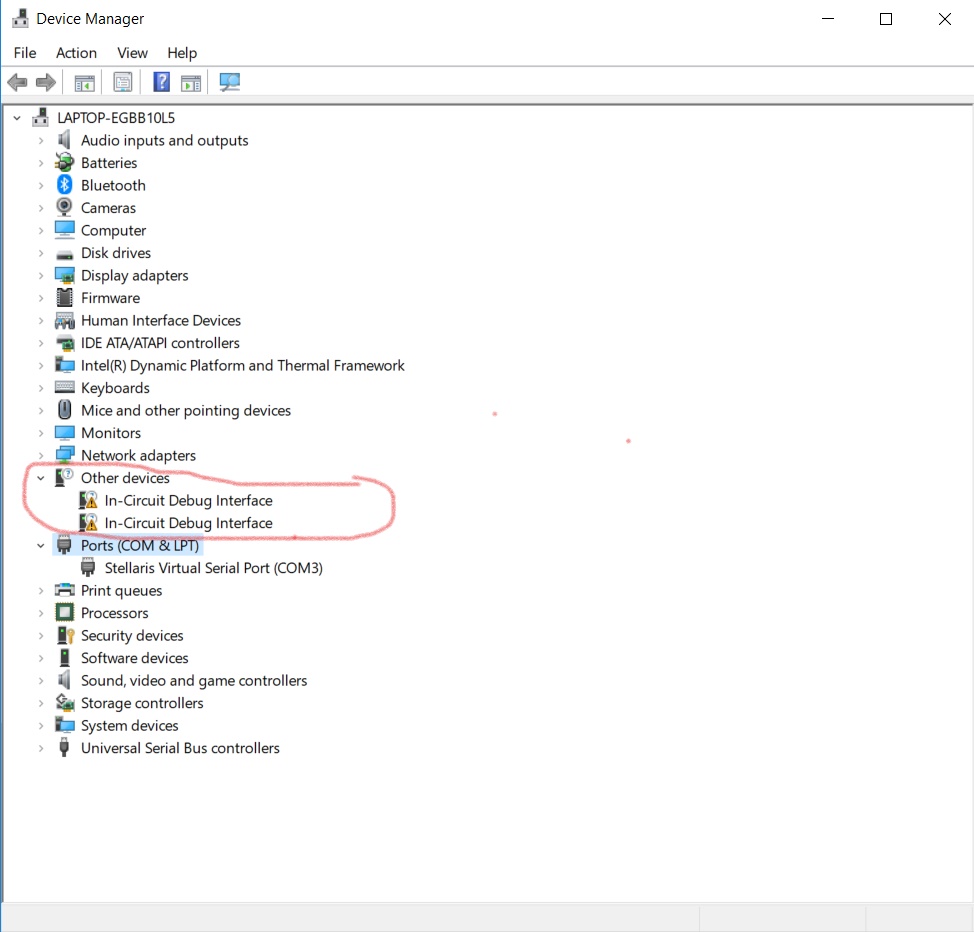The height and width of the screenshot is (932, 974).
Task: Click the Print queues printer icon
Action: 65,590
